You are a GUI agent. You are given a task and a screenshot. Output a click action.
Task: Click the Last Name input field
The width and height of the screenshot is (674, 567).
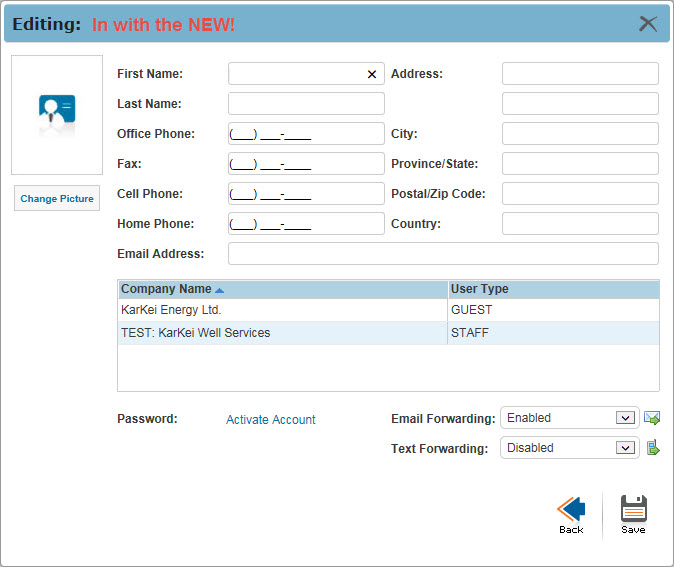tap(306, 104)
